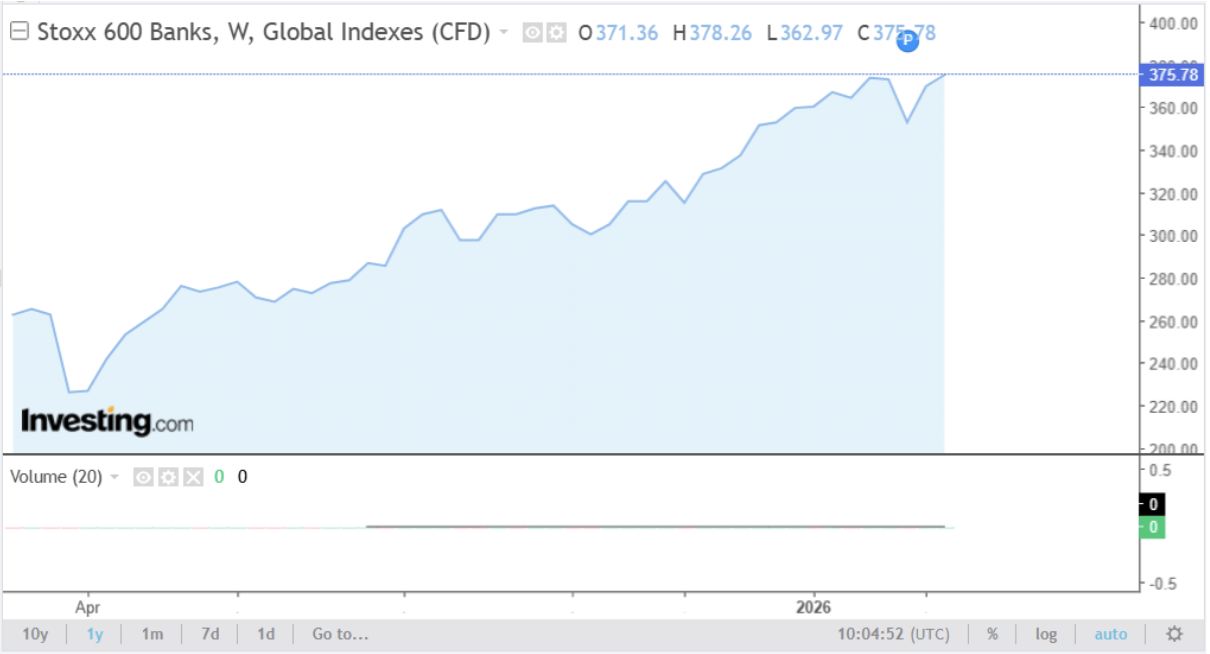Switch to the 1m time range
Image resolution: width=1210 pixels, height=654 pixels.
coord(152,634)
